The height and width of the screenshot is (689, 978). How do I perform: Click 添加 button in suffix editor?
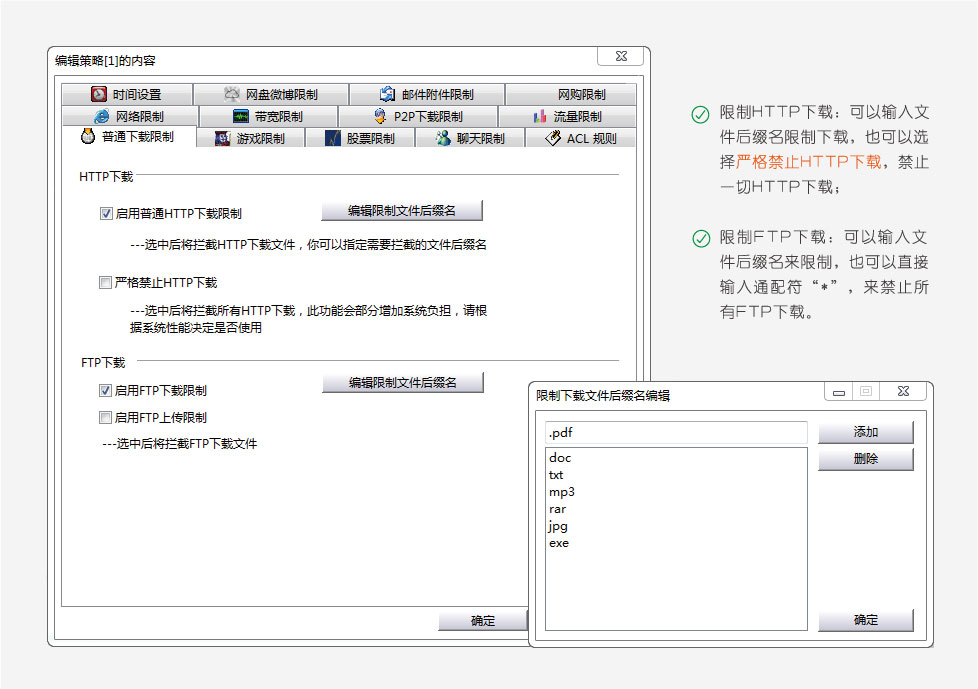865,432
